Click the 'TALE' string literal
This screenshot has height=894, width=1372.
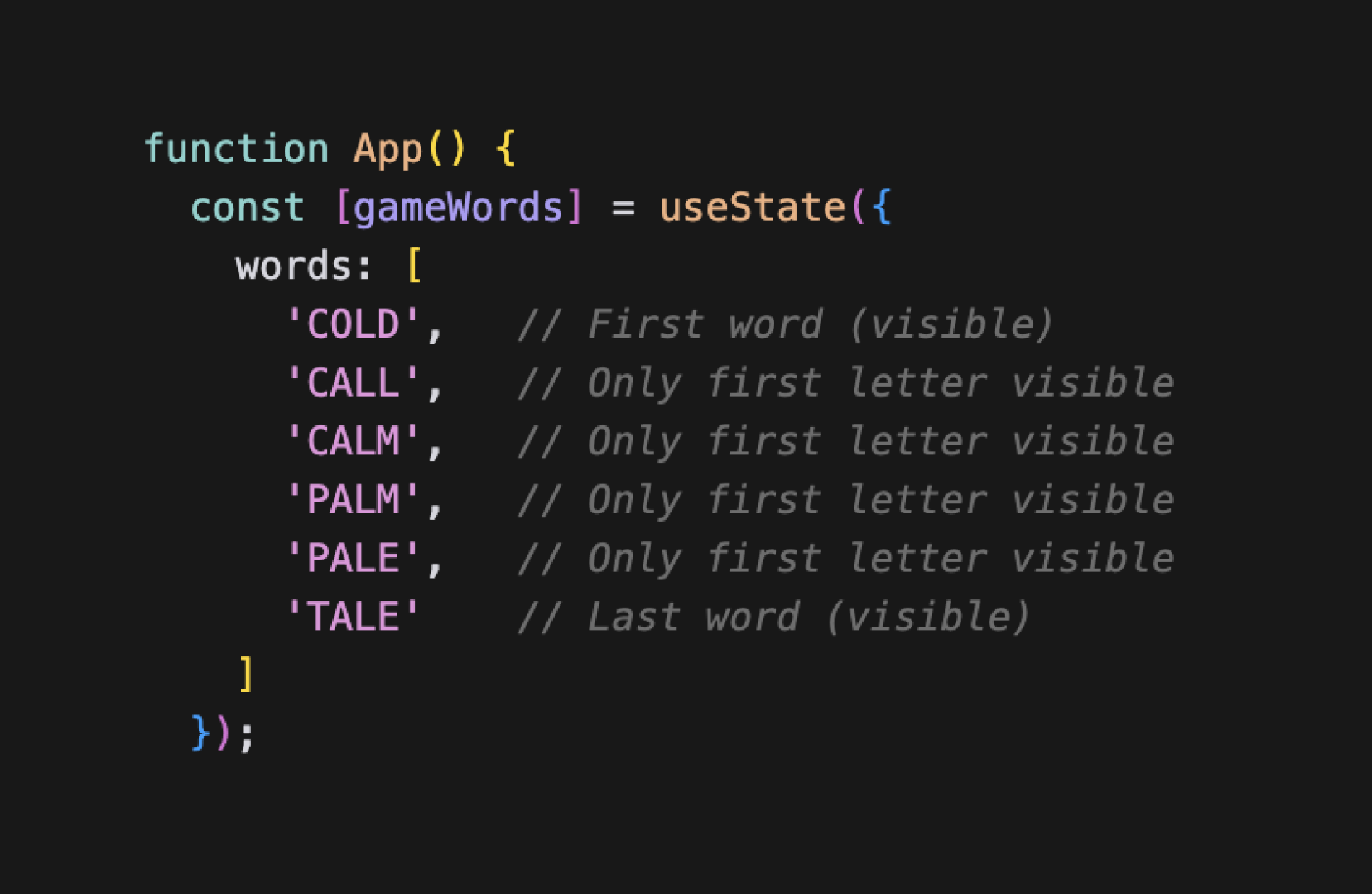pos(353,618)
